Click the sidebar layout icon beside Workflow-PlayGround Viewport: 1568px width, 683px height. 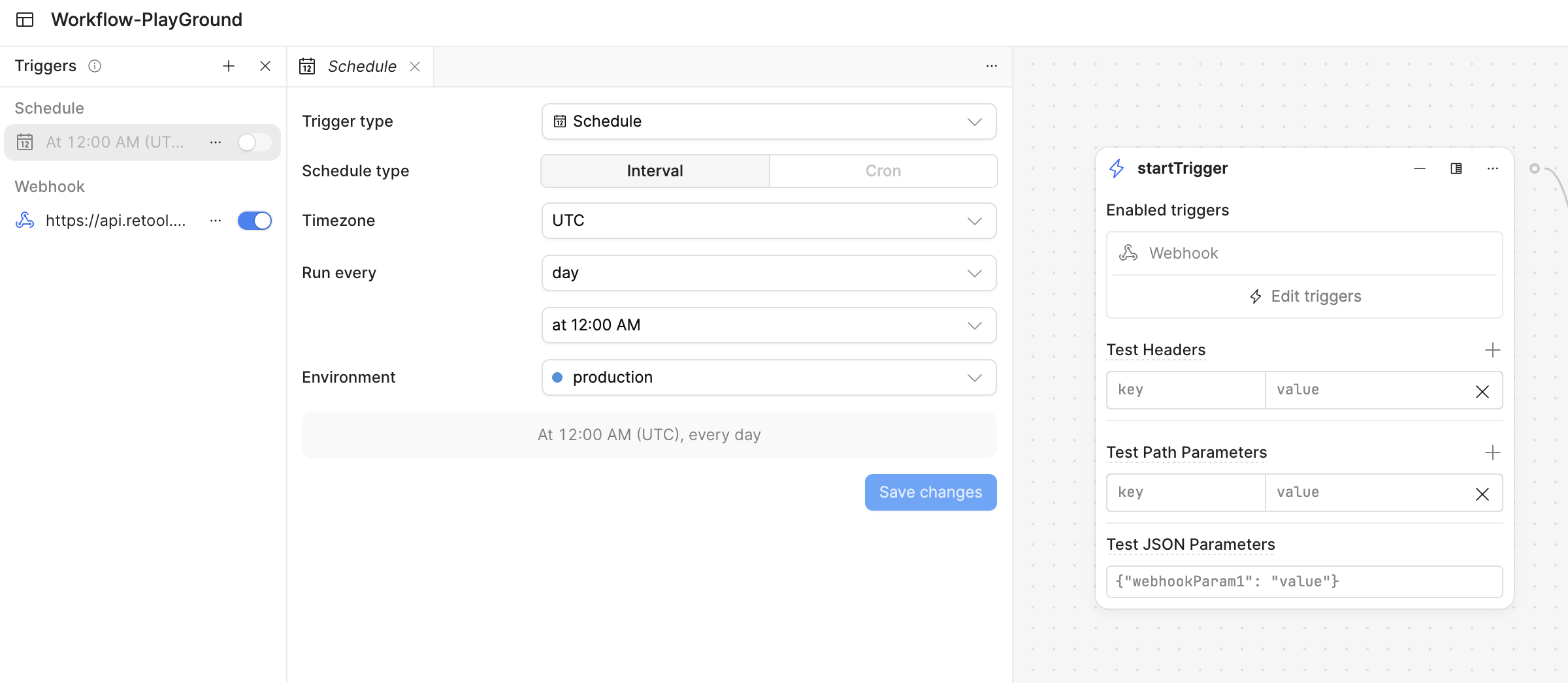coord(25,20)
